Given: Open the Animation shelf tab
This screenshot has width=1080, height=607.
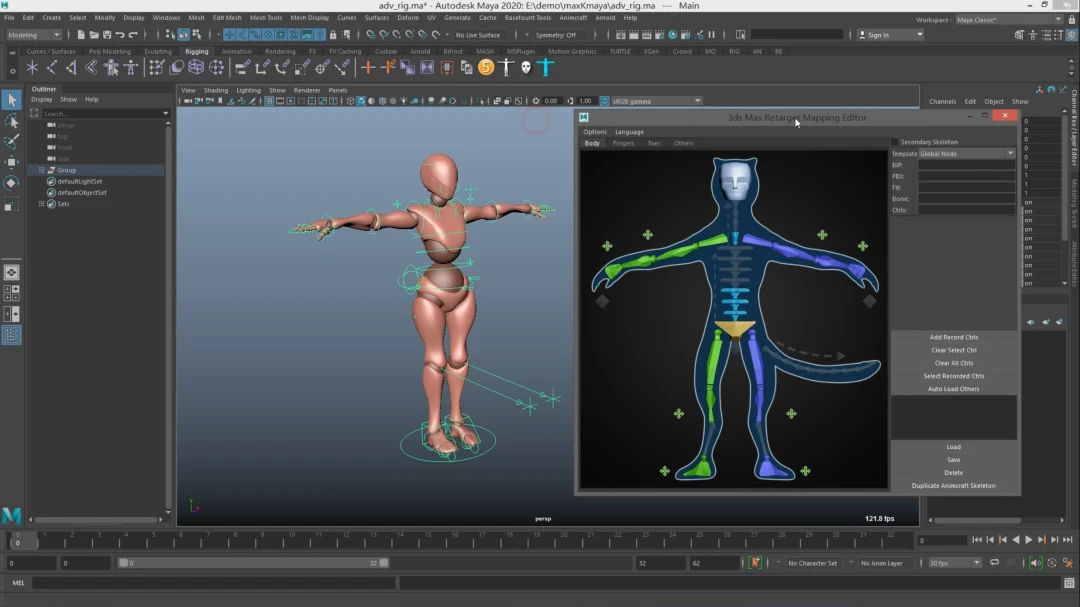Looking at the screenshot, I should click(x=236, y=51).
